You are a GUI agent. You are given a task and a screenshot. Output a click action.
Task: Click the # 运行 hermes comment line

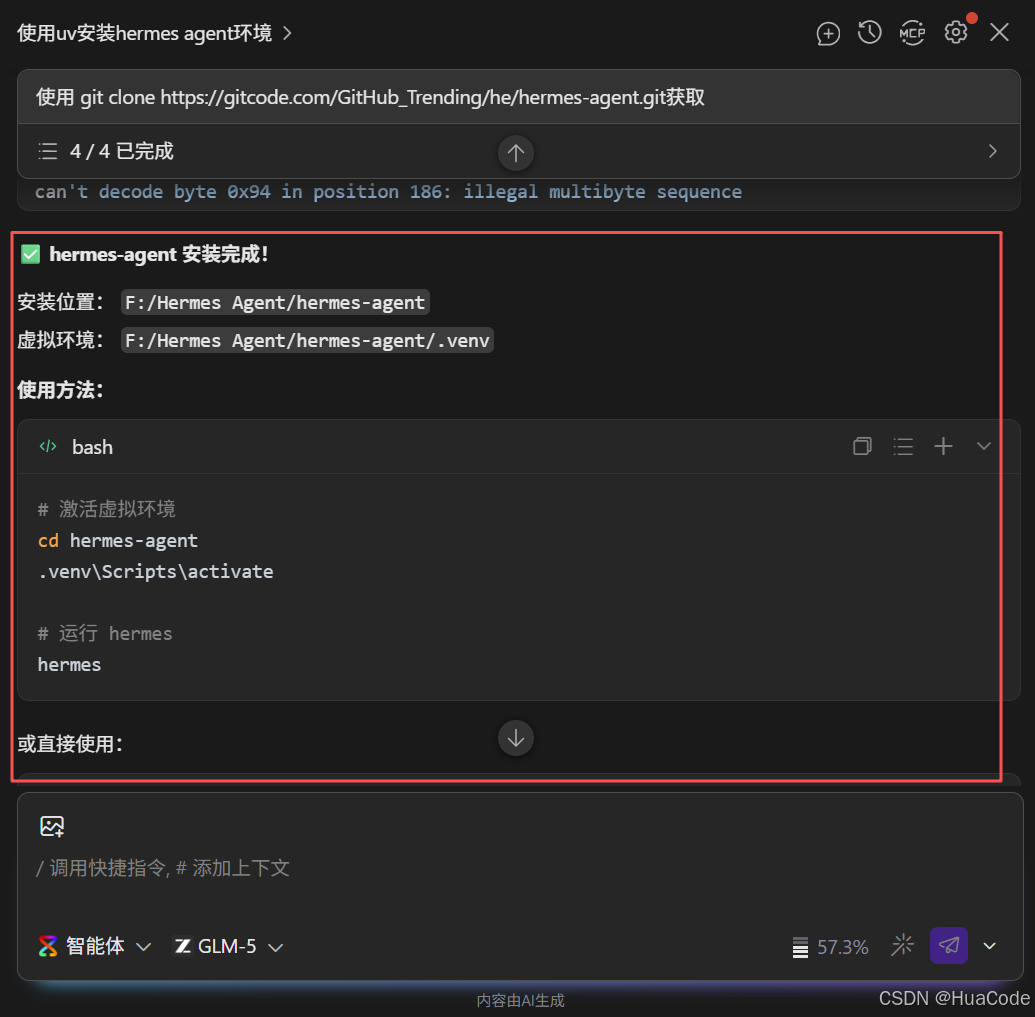[x=105, y=634]
